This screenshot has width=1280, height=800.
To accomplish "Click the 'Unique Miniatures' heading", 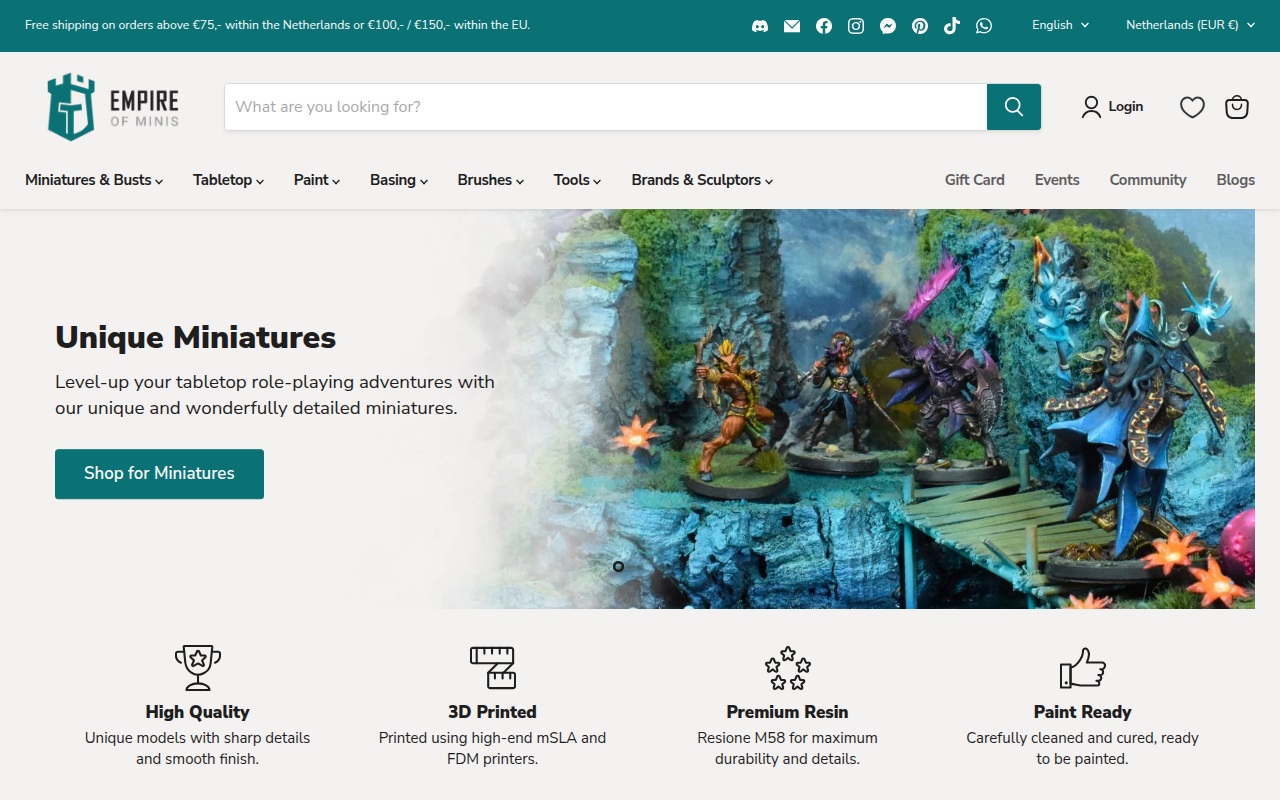I will [196, 337].
